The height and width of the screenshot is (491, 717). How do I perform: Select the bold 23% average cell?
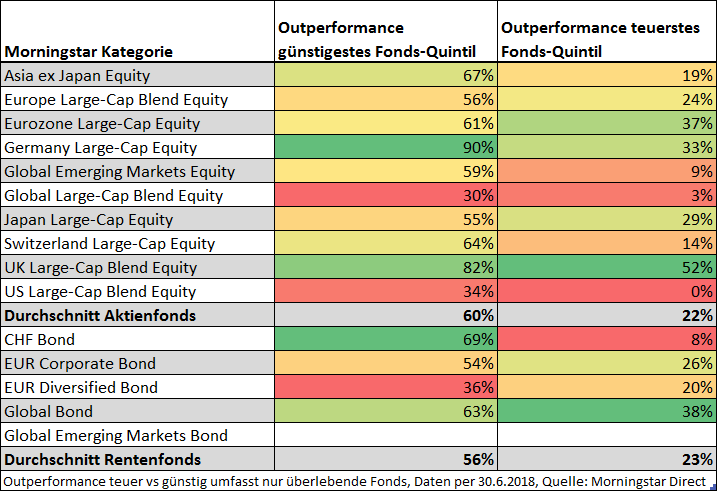(x=607, y=459)
